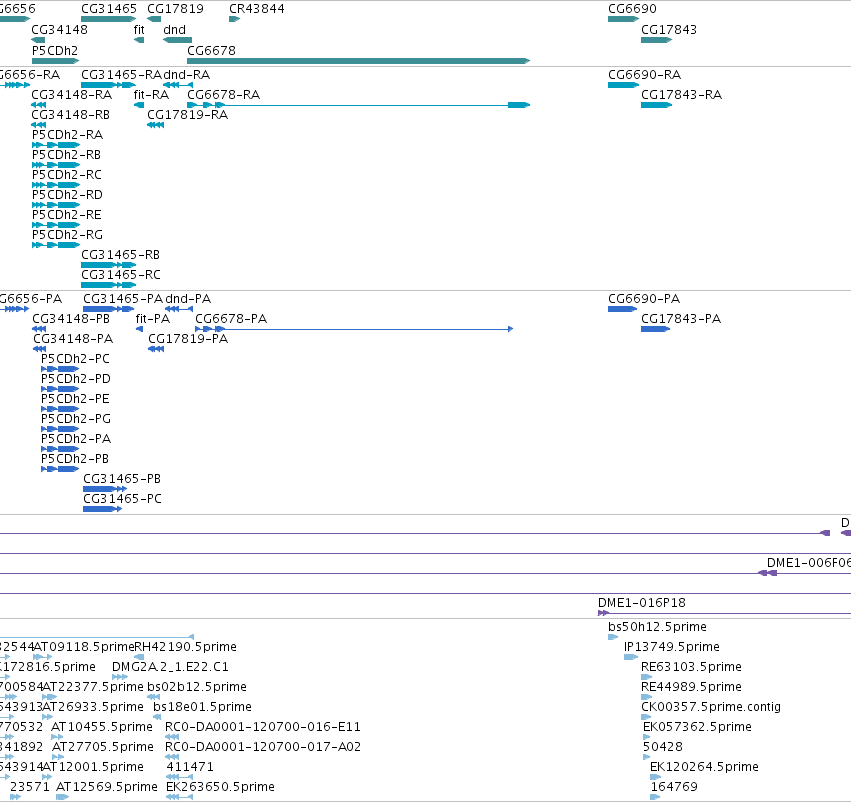Click CK00357.5prime.contig label
The width and height of the screenshot is (851, 802).
(711, 708)
